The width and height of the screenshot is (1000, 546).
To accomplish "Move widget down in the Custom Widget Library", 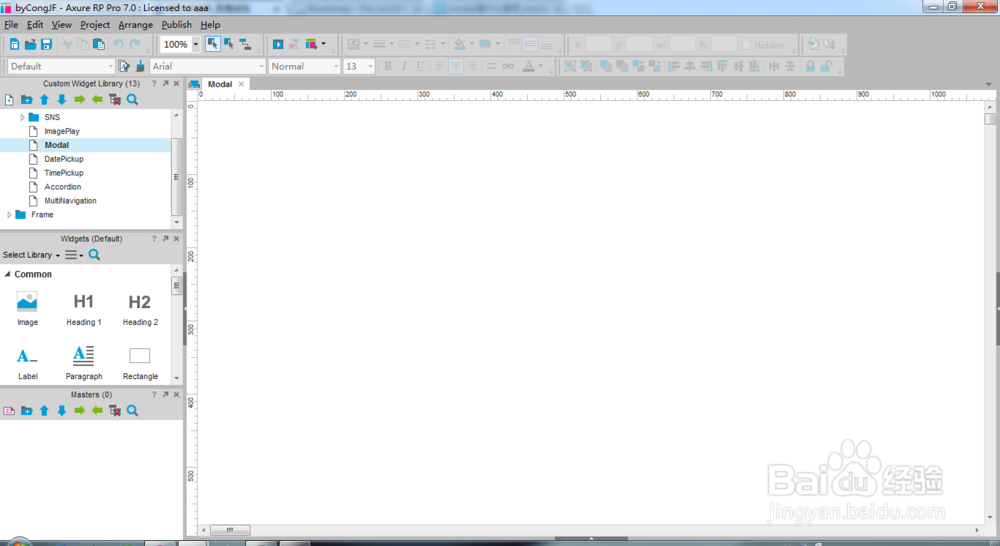I will point(62,100).
